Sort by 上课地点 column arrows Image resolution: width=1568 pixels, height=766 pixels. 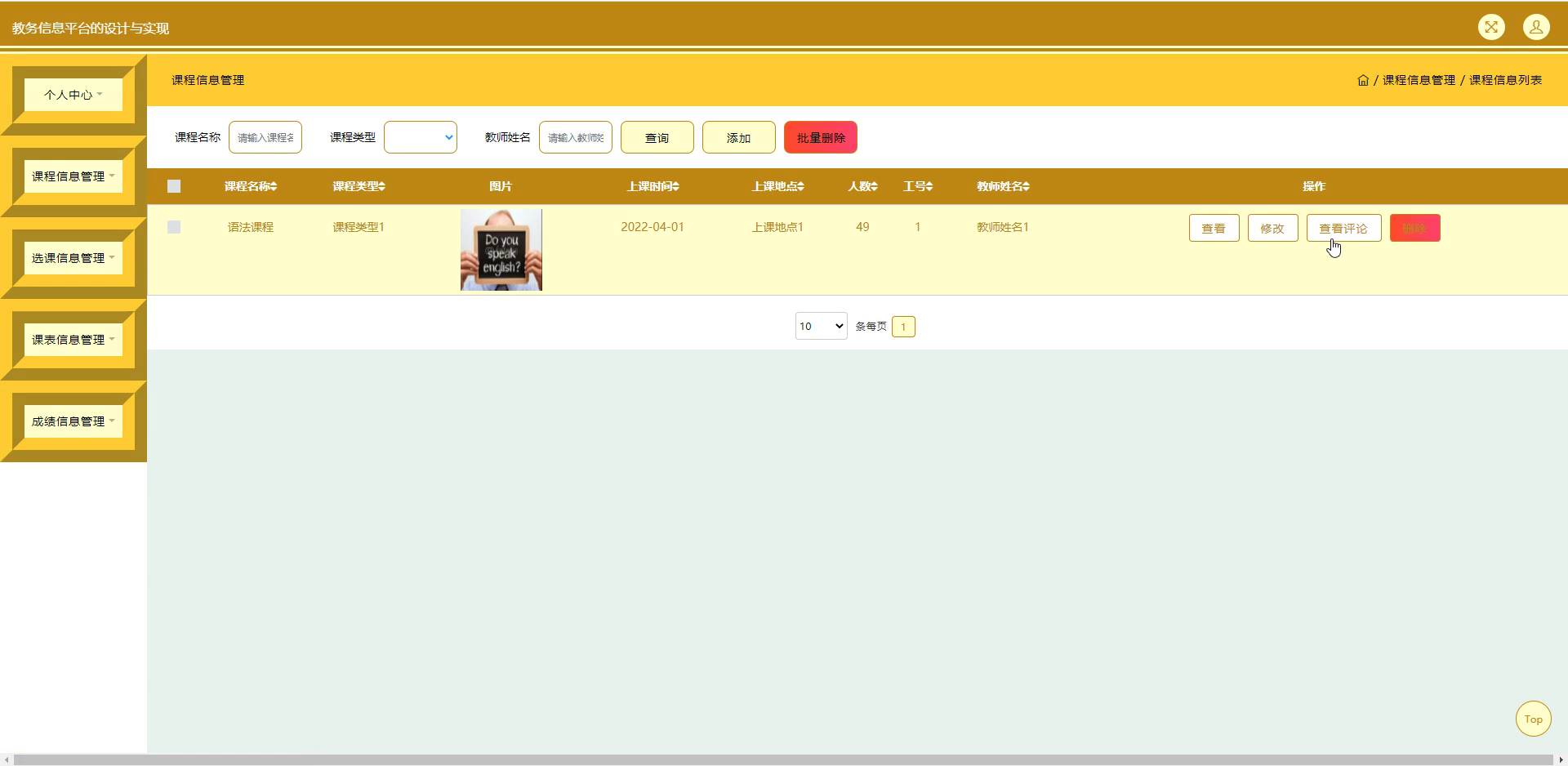[801, 187]
